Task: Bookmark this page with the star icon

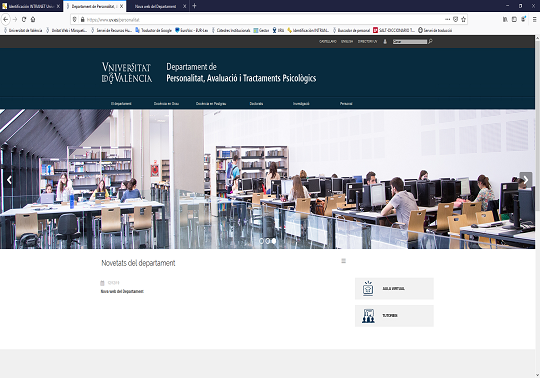Action: 464,20
